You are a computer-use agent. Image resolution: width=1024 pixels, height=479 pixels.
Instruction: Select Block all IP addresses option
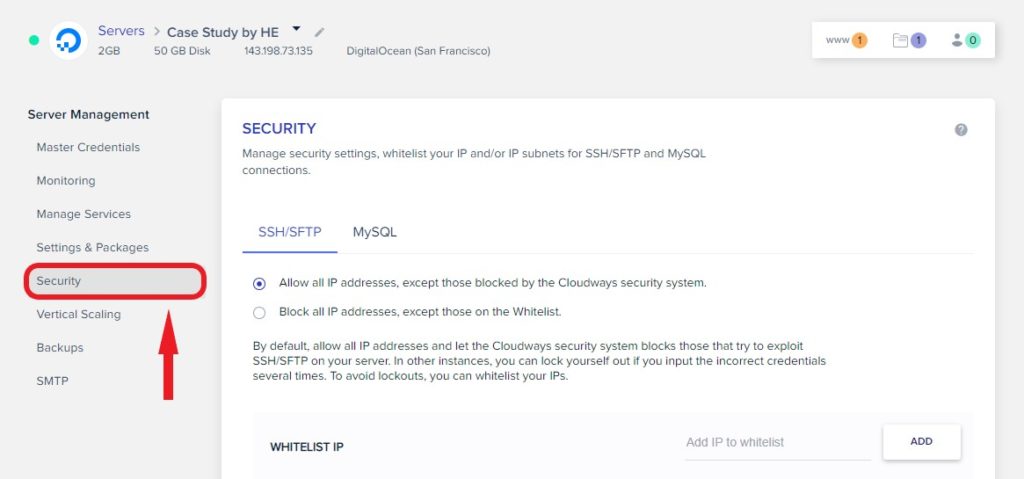click(259, 312)
